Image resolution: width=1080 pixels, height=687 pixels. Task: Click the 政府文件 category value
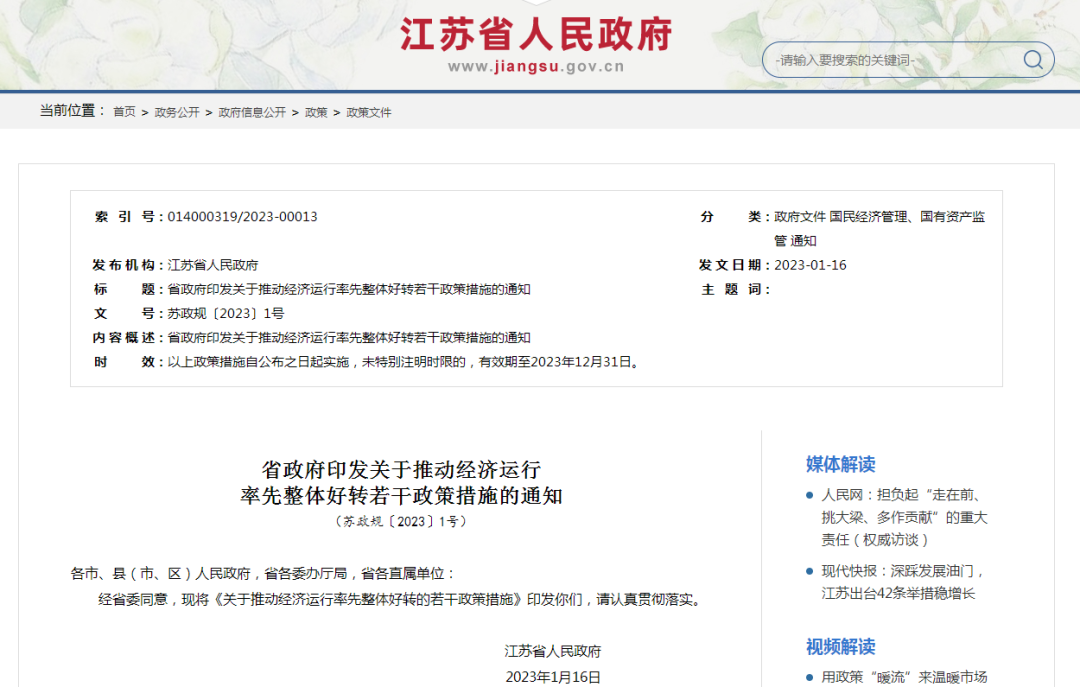(x=800, y=217)
